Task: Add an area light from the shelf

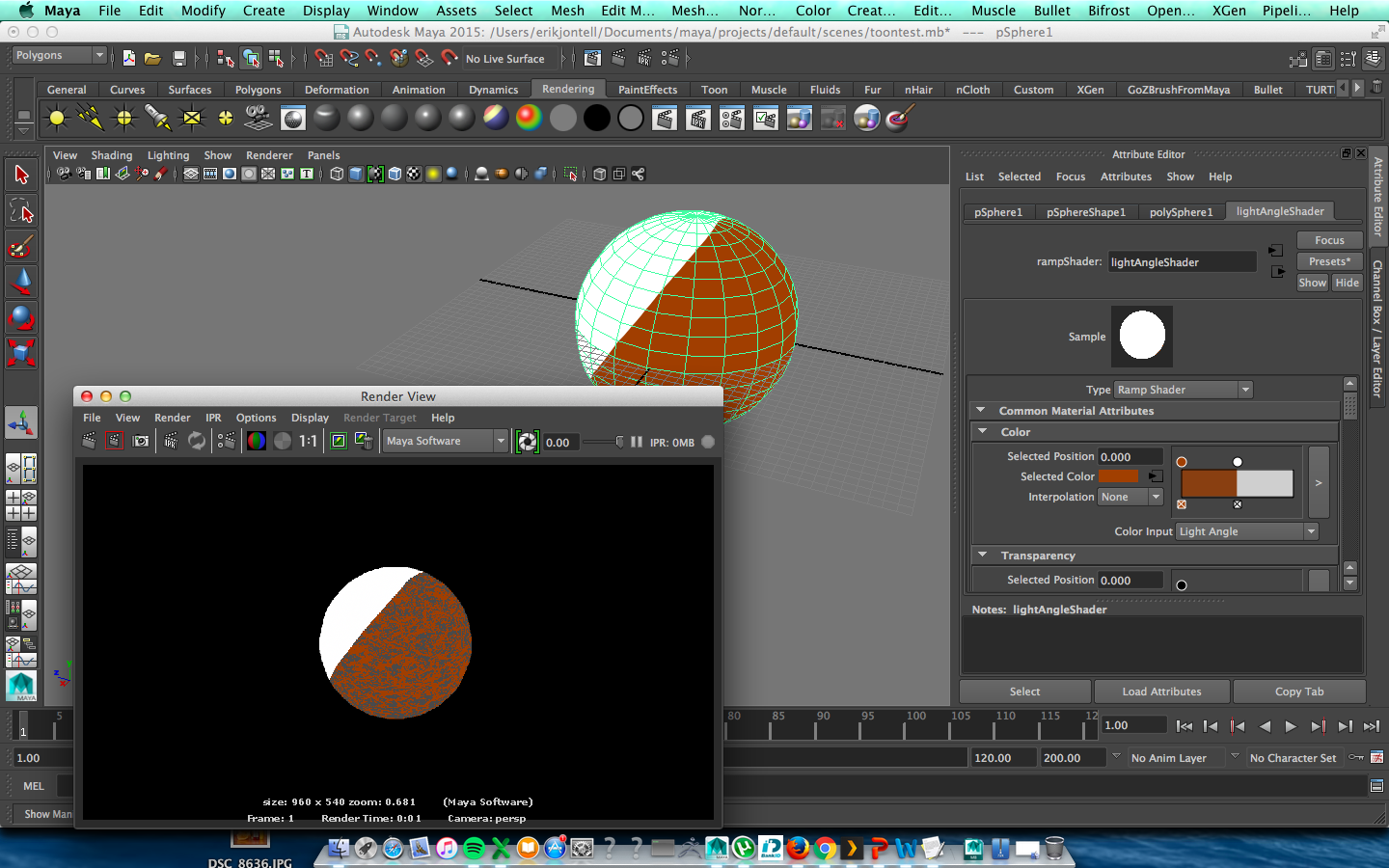Action: click(x=192, y=119)
